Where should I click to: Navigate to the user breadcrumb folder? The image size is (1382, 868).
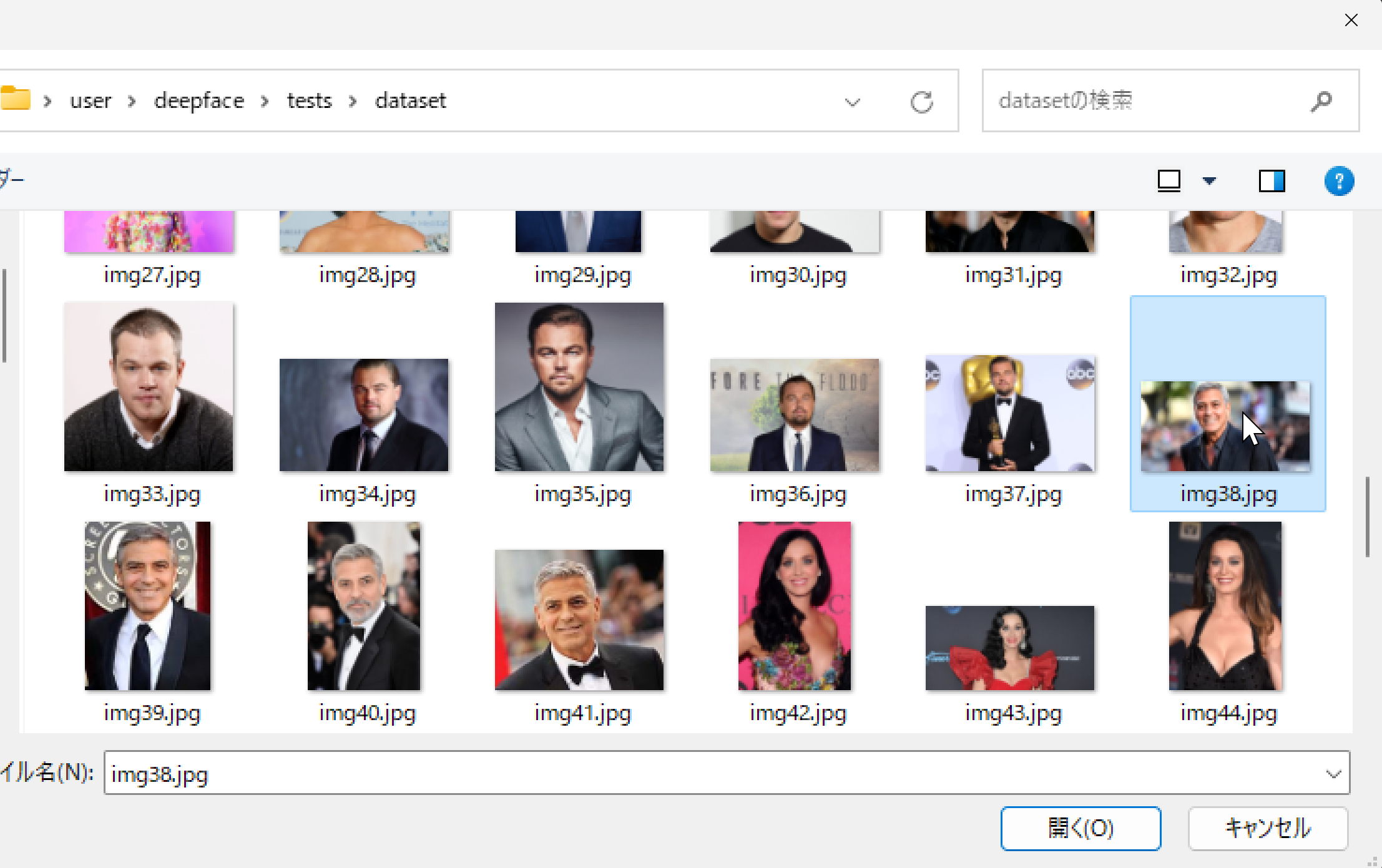[91, 100]
